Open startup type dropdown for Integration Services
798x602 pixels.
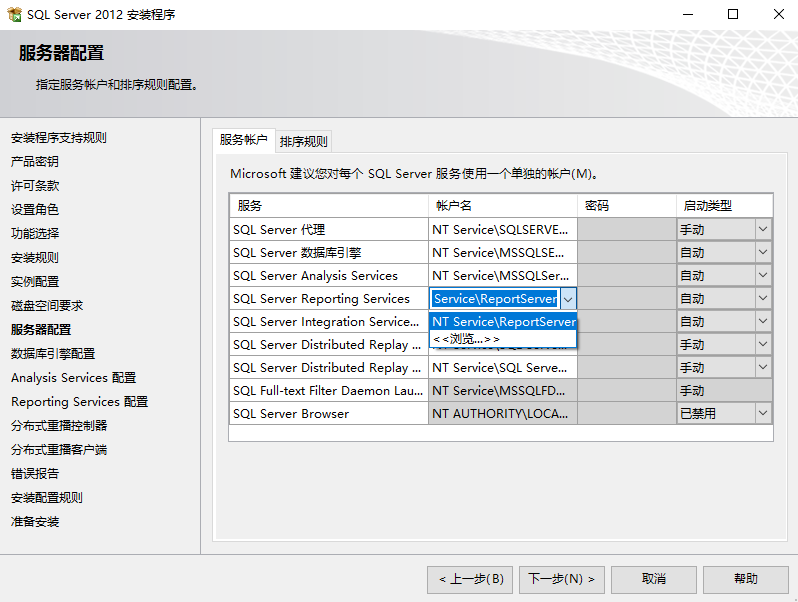[762, 321]
